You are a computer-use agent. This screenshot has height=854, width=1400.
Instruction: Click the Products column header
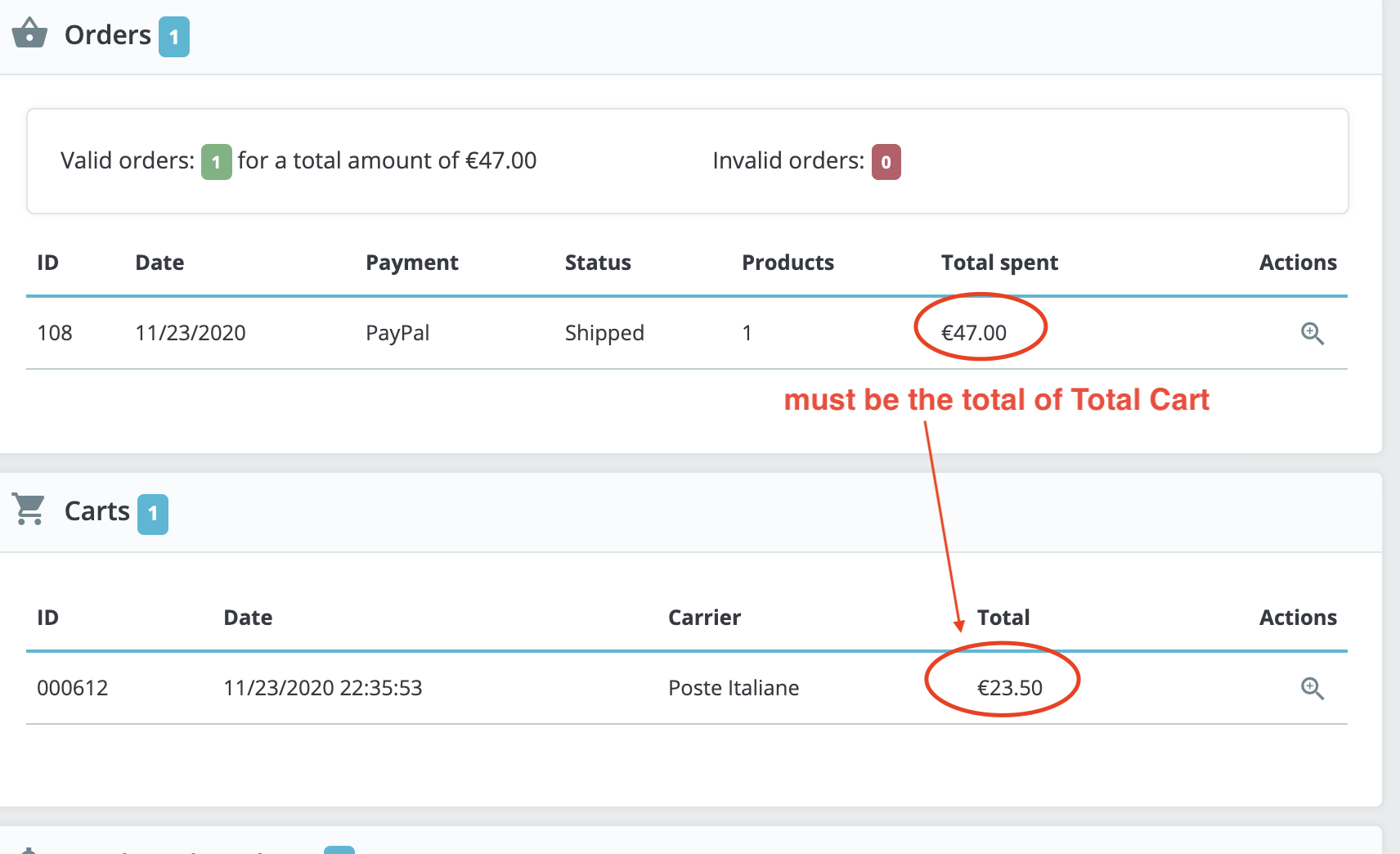click(787, 263)
